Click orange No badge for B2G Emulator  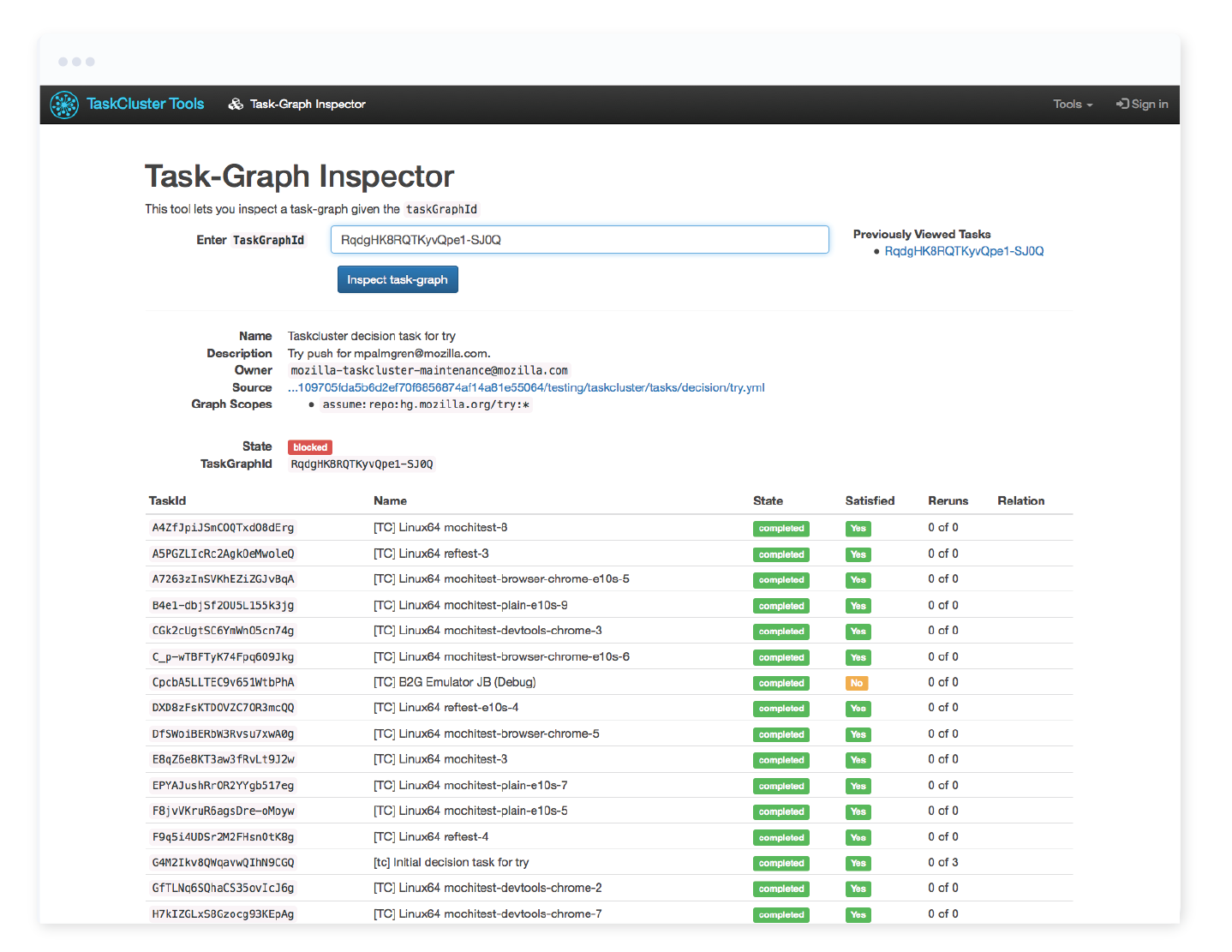click(857, 683)
